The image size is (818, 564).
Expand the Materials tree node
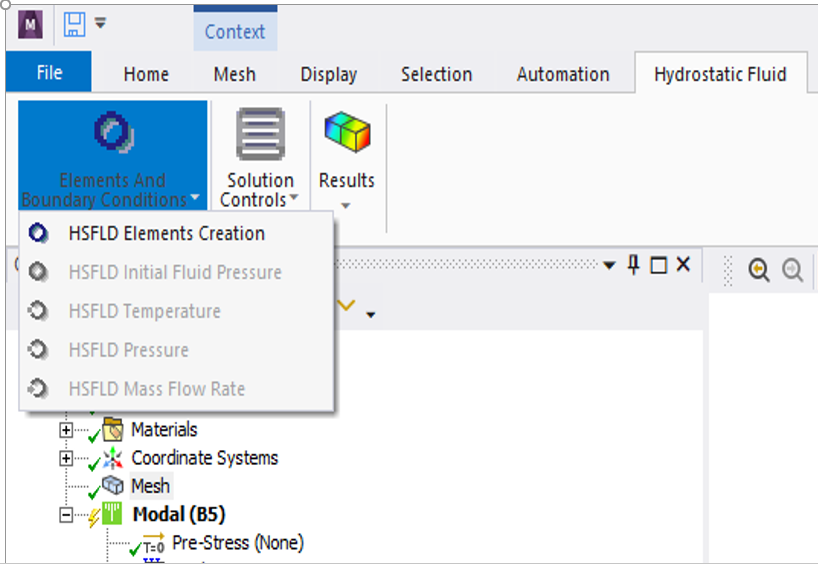click(66, 430)
